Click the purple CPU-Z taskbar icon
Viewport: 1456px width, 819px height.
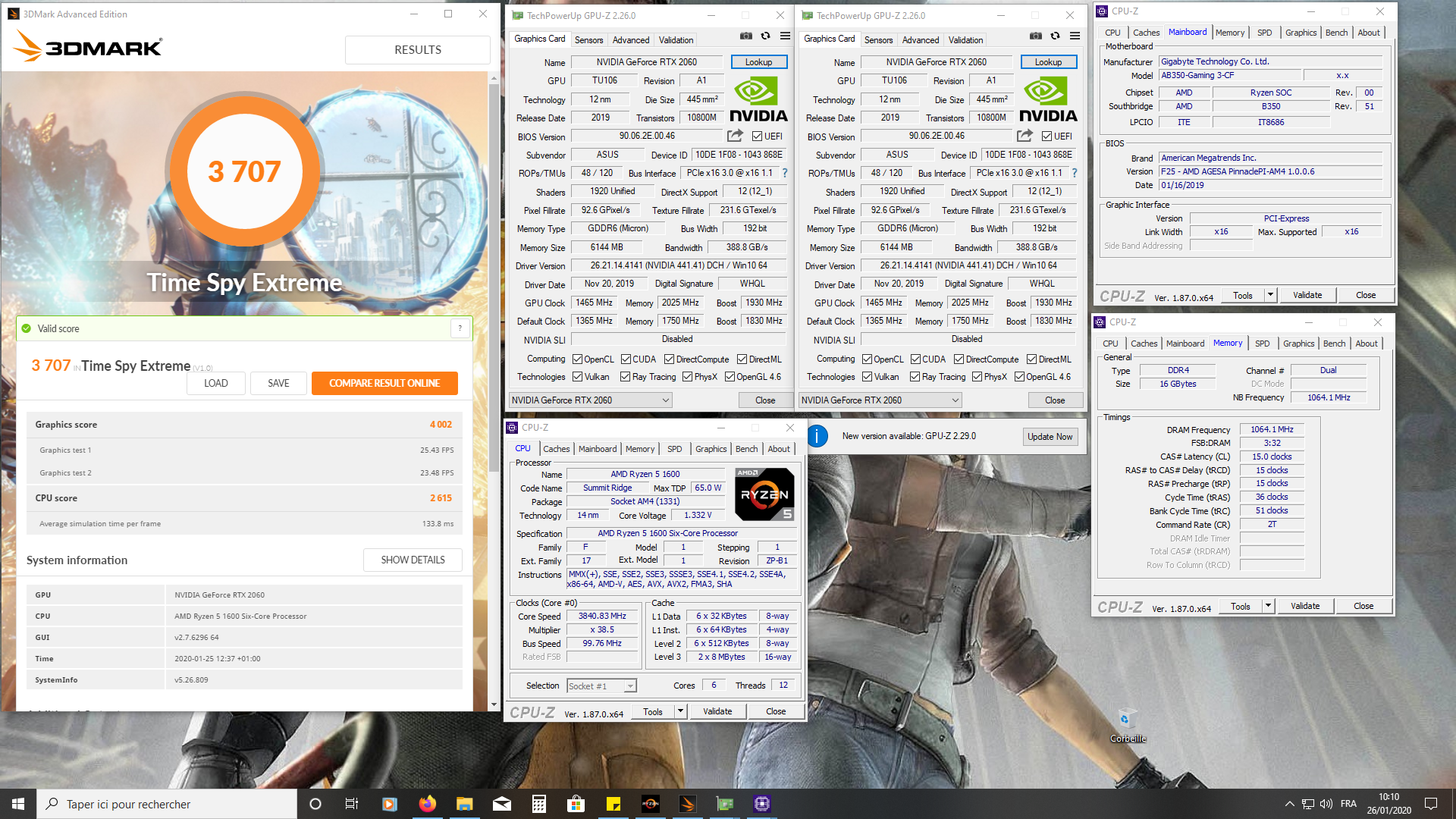click(762, 804)
